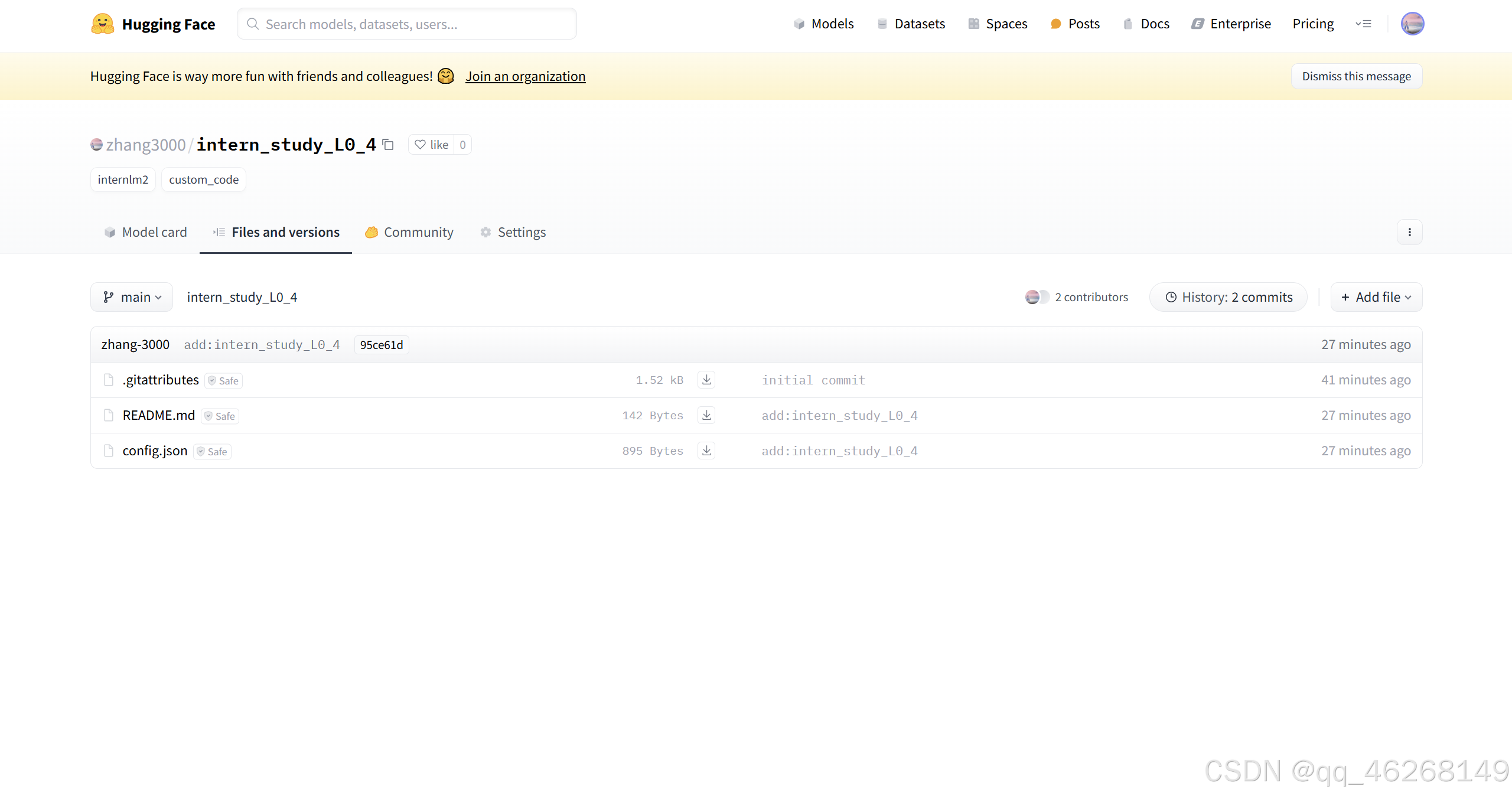Viewport: 1512px width, 796px height.
Task: Download the config.json file
Action: [x=706, y=451]
